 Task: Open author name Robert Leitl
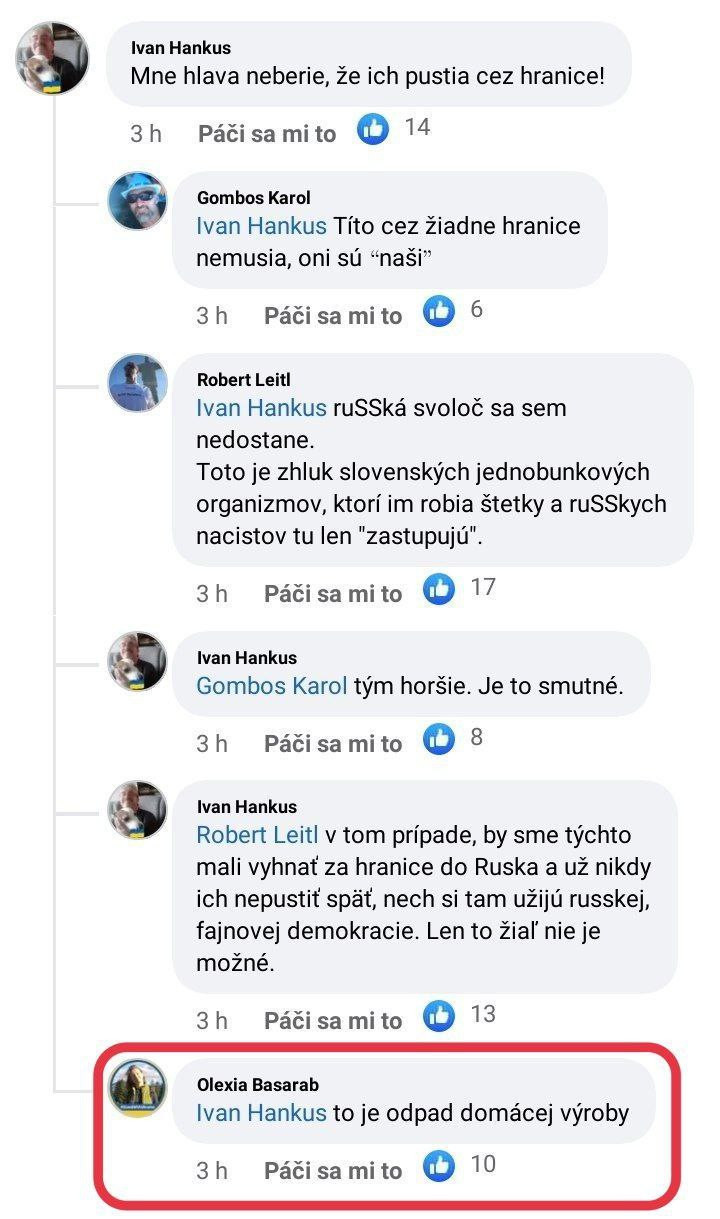click(x=246, y=380)
